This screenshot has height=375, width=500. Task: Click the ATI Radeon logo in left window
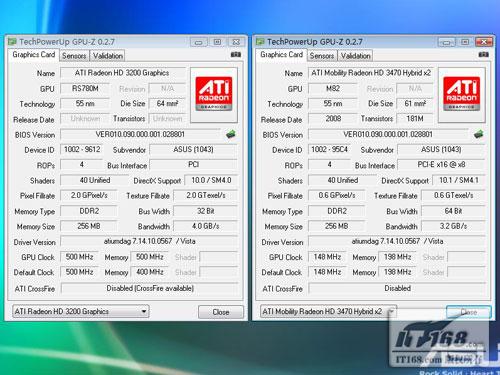[214, 94]
